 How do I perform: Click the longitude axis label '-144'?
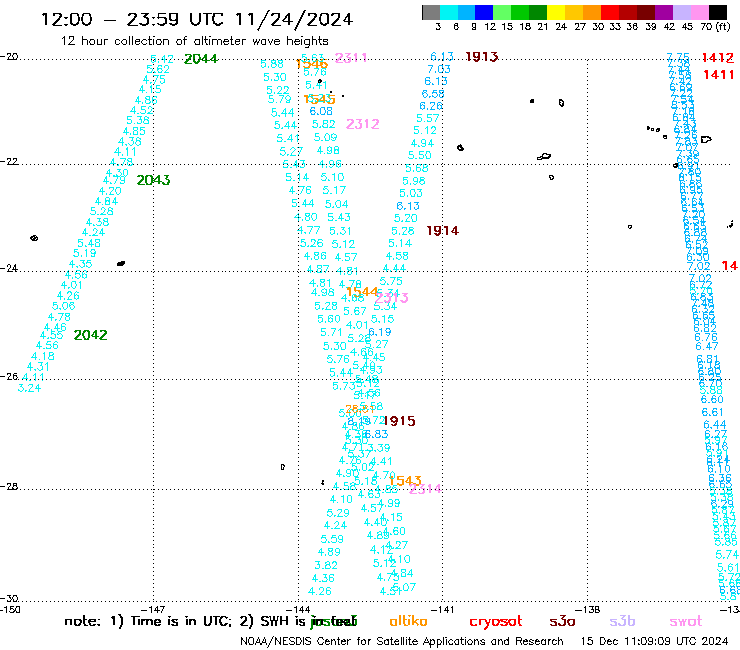pos(298,609)
